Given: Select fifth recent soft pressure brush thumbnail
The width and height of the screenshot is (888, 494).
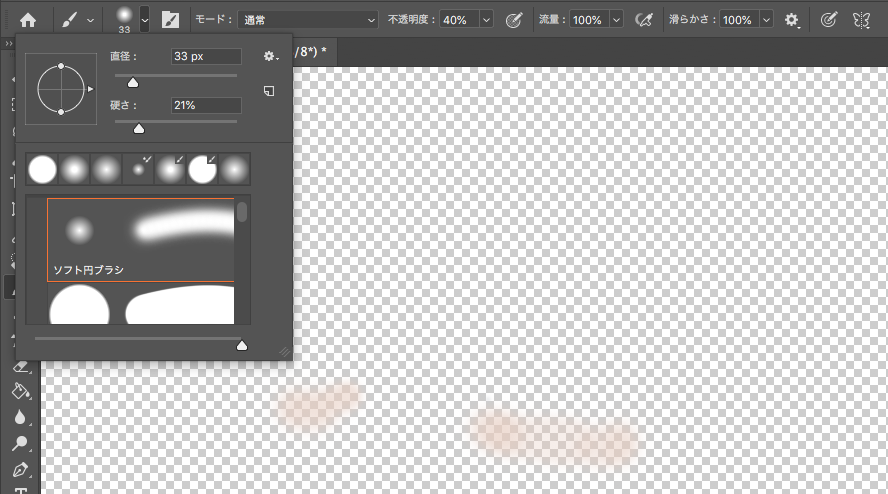Looking at the screenshot, I should point(170,169).
